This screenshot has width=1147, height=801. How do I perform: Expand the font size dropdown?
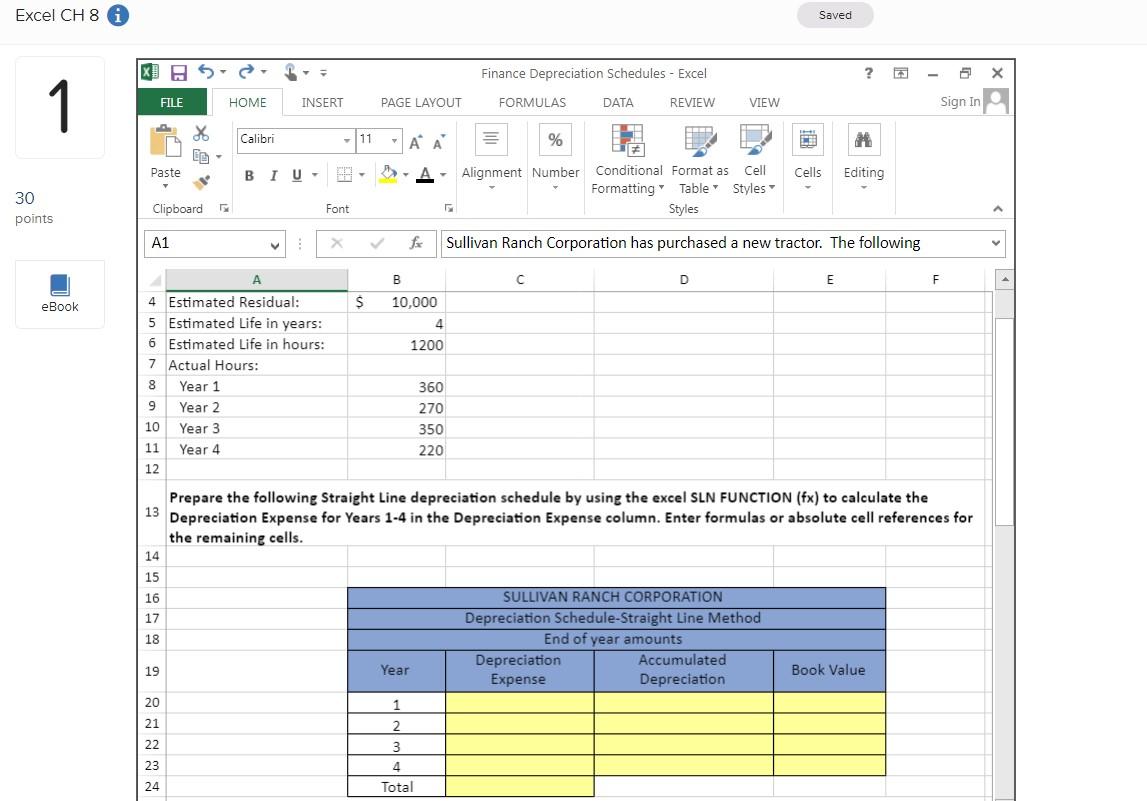coord(394,140)
